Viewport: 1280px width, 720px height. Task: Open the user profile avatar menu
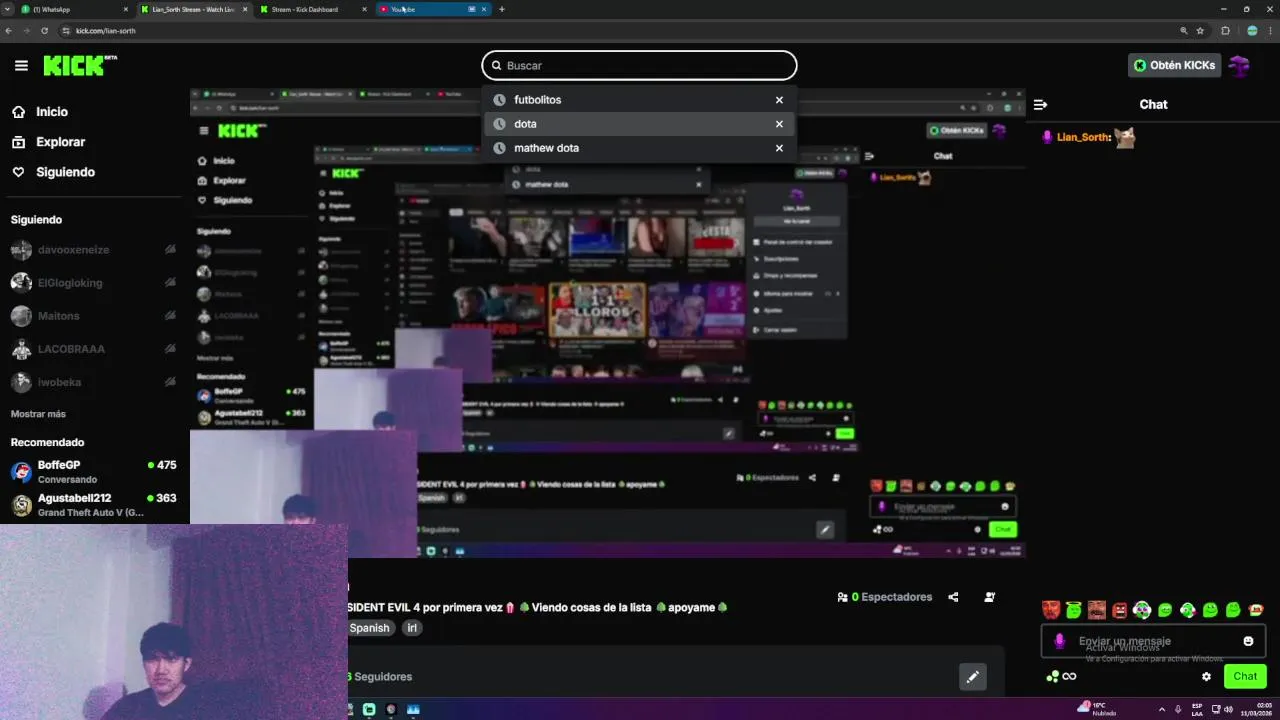(1240, 66)
